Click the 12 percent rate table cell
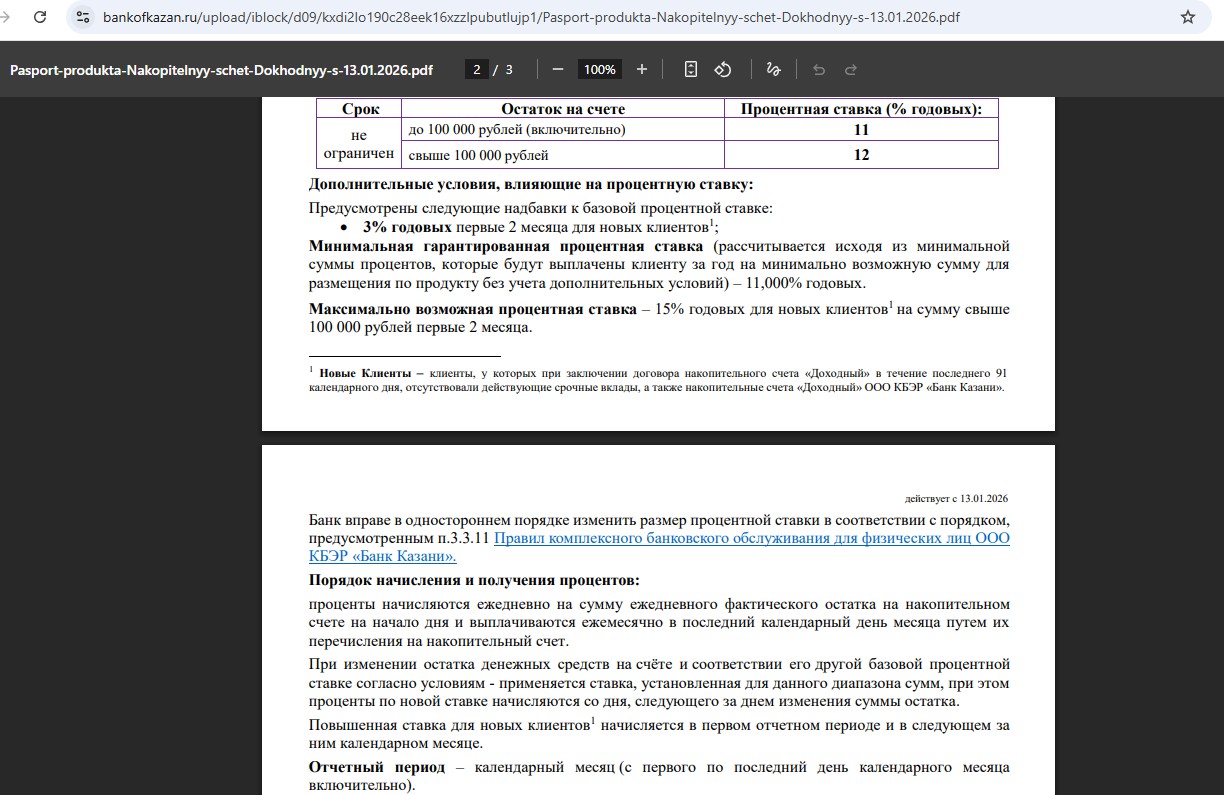The image size is (1224, 795). [x=861, y=155]
